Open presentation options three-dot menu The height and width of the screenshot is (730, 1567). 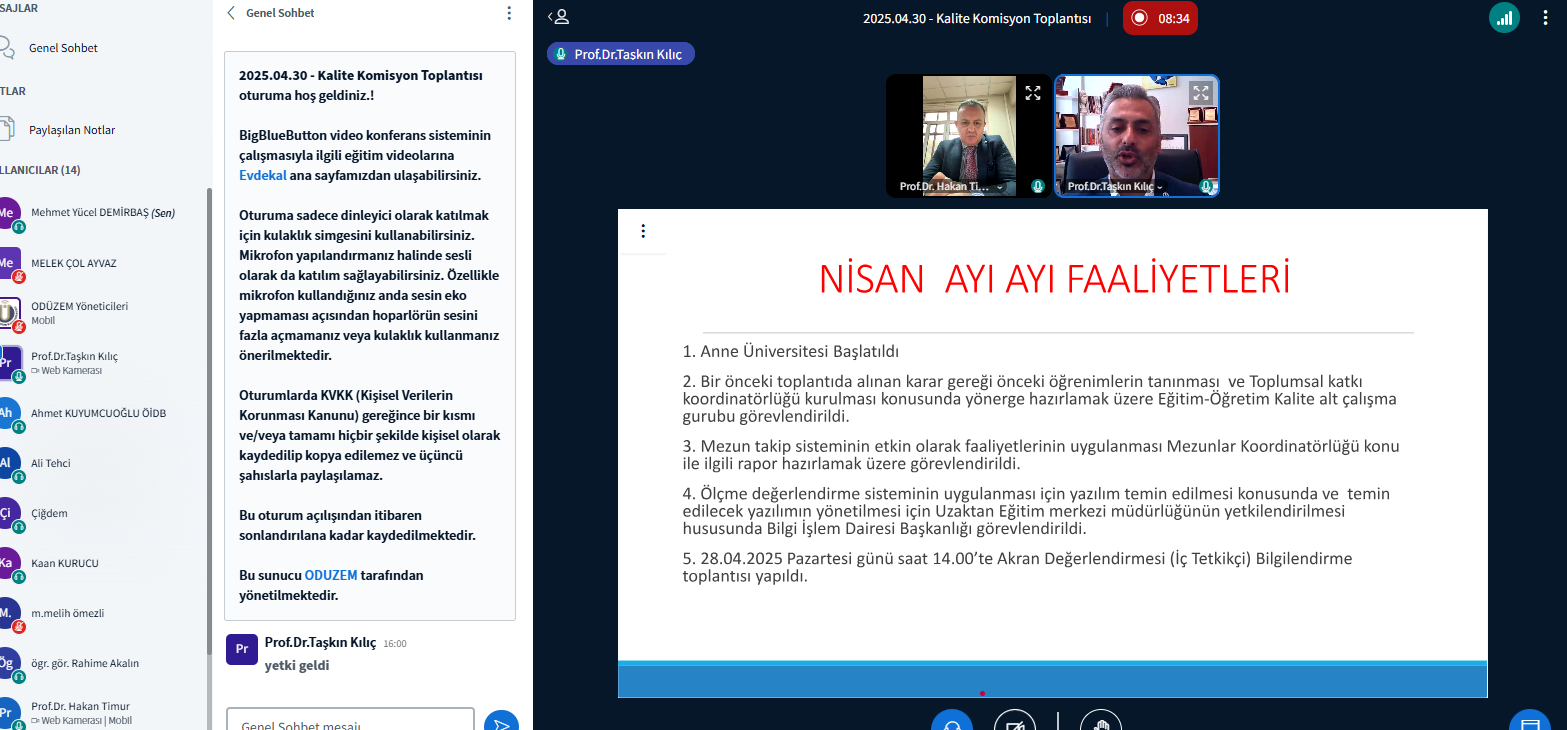click(643, 231)
